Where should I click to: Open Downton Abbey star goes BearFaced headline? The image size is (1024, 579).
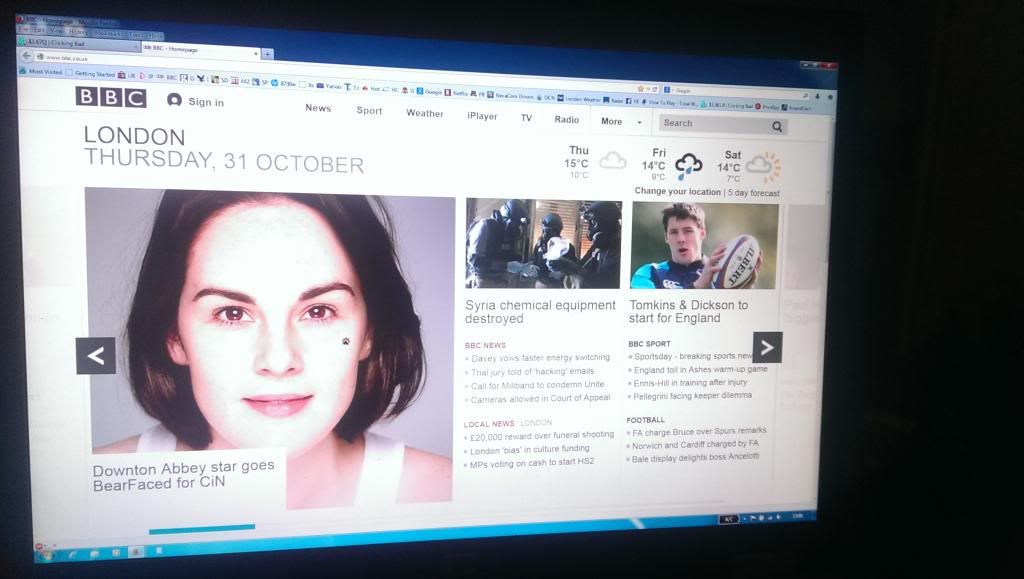click(184, 476)
